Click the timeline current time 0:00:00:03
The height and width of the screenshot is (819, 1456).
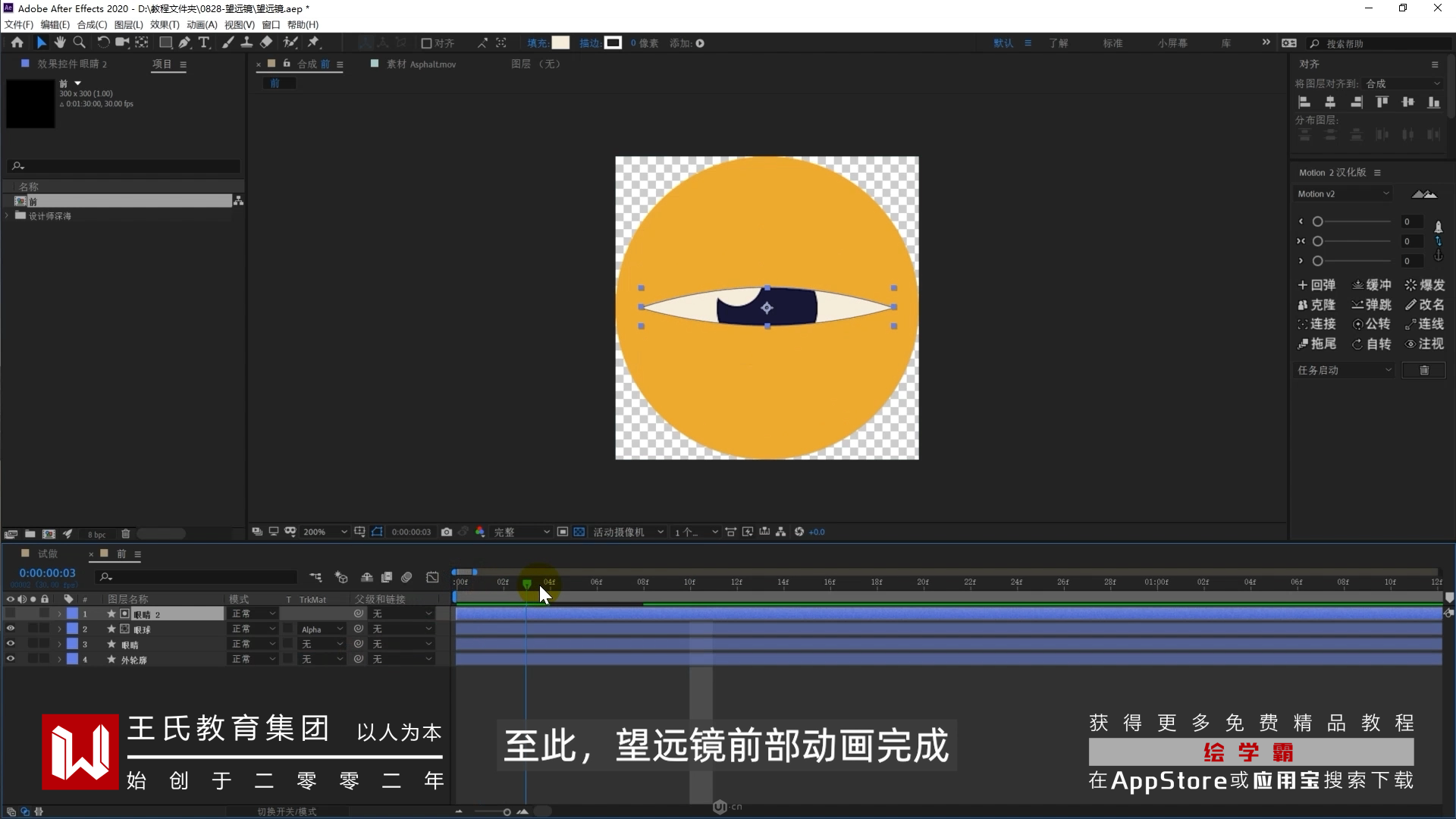tap(47, 573)
